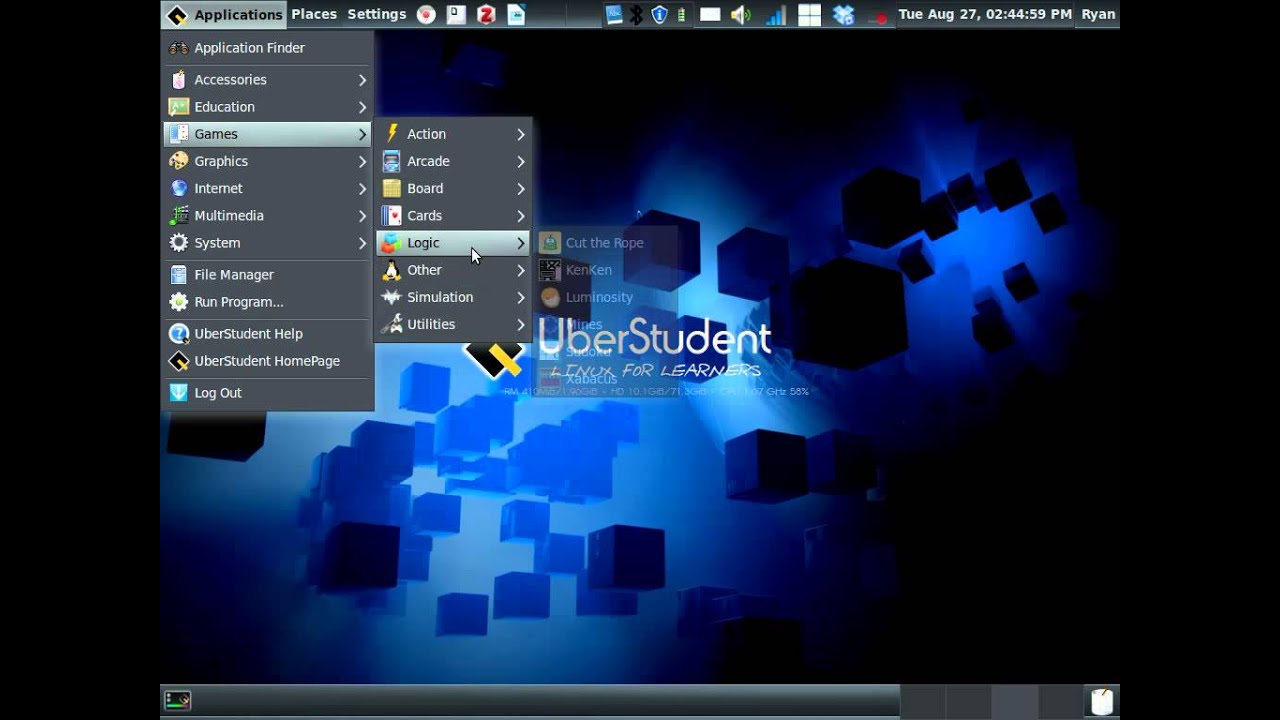Click the UberStudent Help question icon
Image resolution: width=1280 pixels, height=720 pixels.
click(x=178, y=334)
